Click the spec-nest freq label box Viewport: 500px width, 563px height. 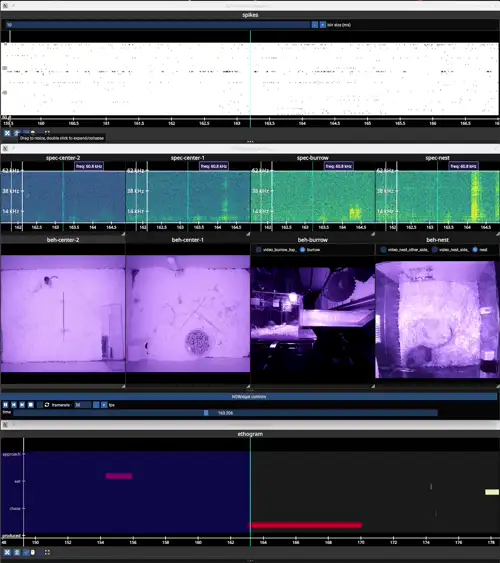click(x=463, y=166)
